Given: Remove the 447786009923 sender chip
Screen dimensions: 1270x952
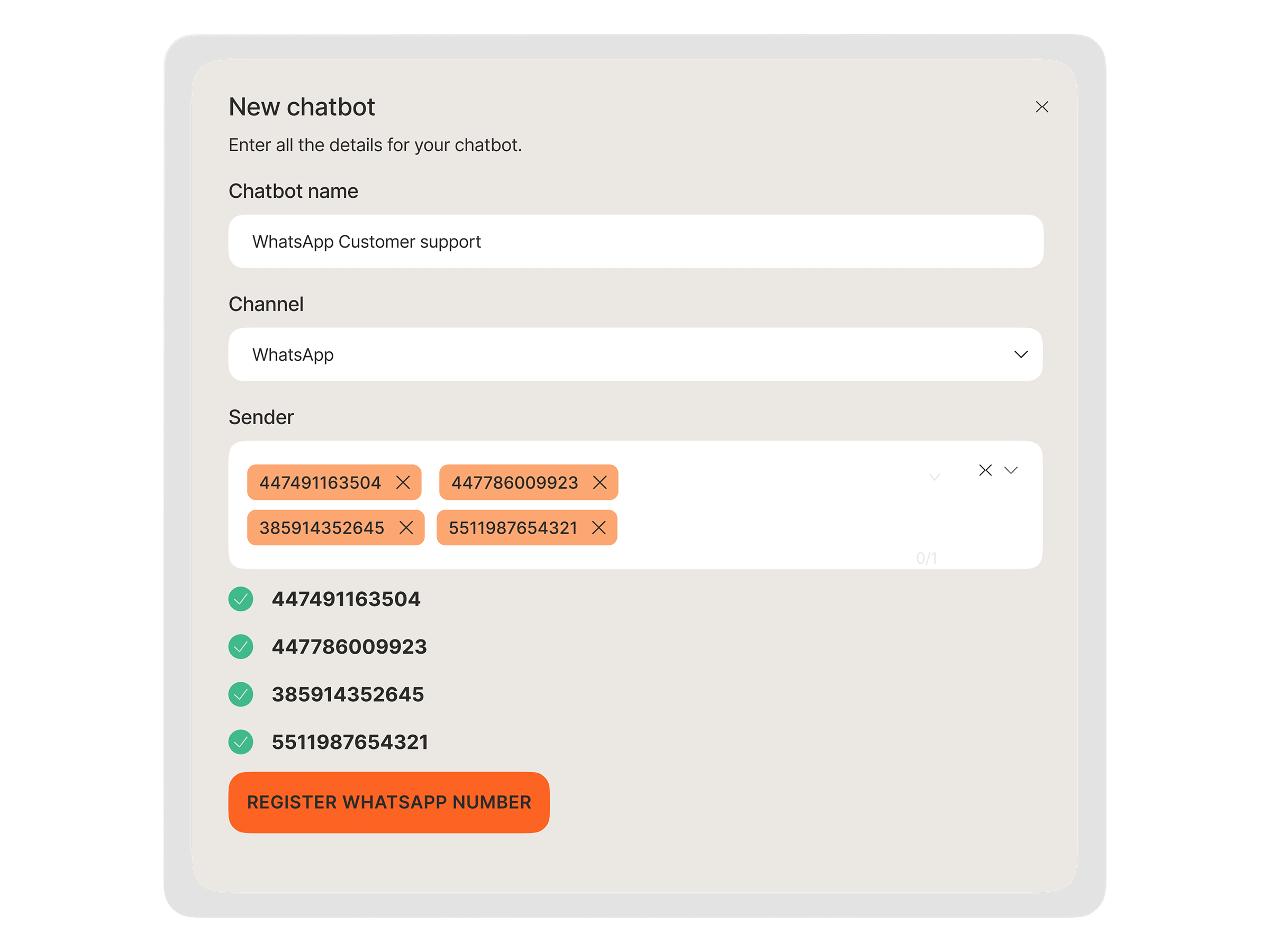Looking at the screenshot, I should [600, 482].
